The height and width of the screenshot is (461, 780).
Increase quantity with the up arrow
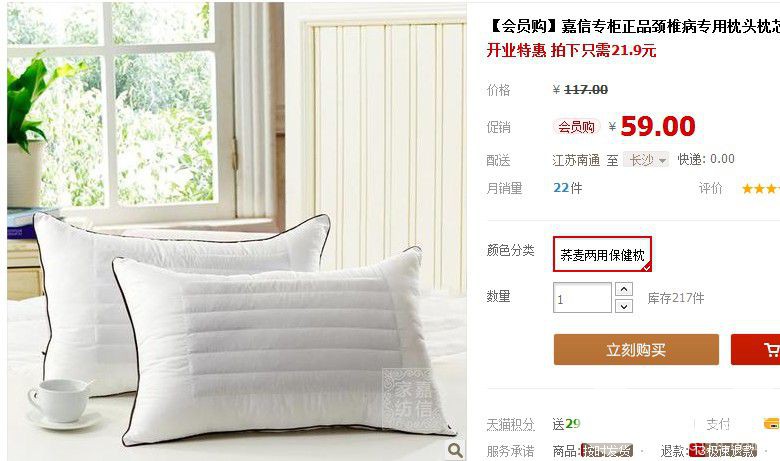(x=624, y=289)
